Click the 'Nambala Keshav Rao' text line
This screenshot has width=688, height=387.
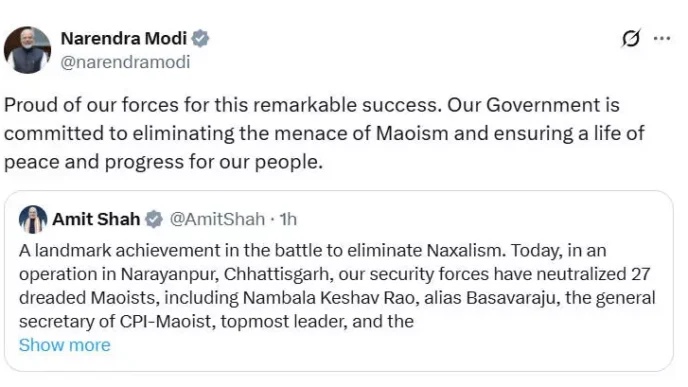337,298
